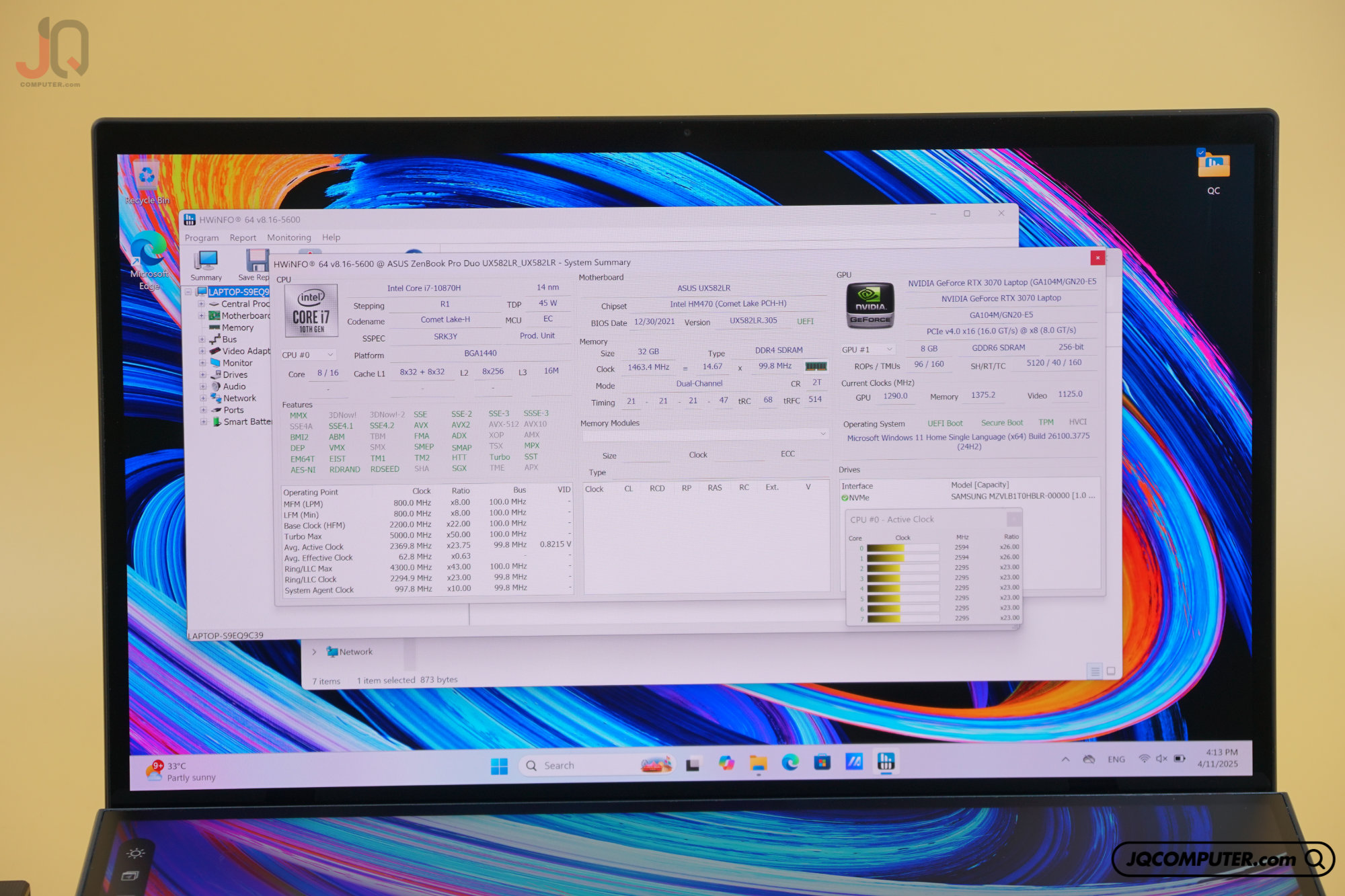Click the ENG language indicator
Viewport: 1345px width, 896px height.
(x=1116, y=759)
